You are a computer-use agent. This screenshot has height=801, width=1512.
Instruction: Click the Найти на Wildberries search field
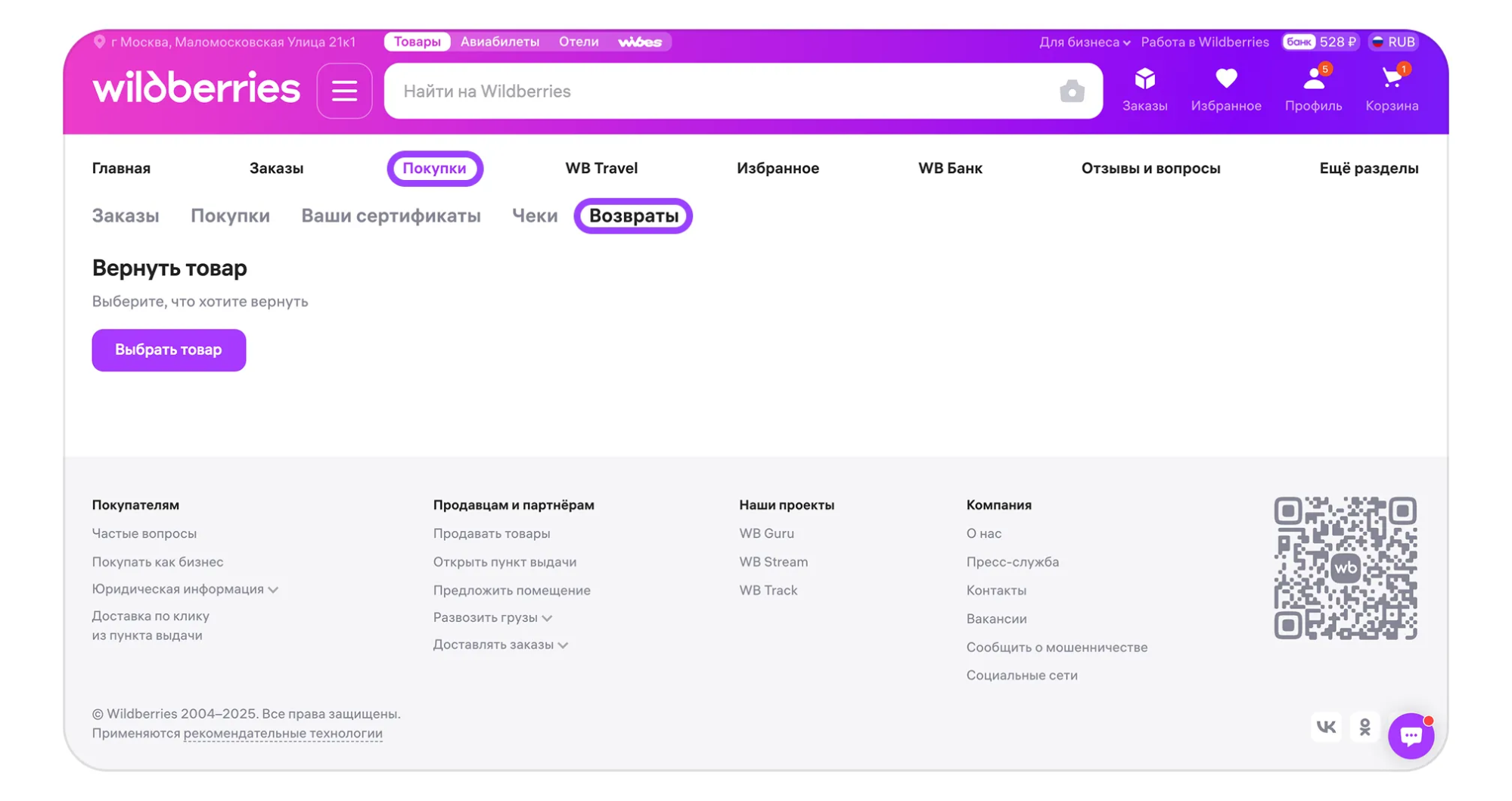pyautogui.click(x=719, y=91)
